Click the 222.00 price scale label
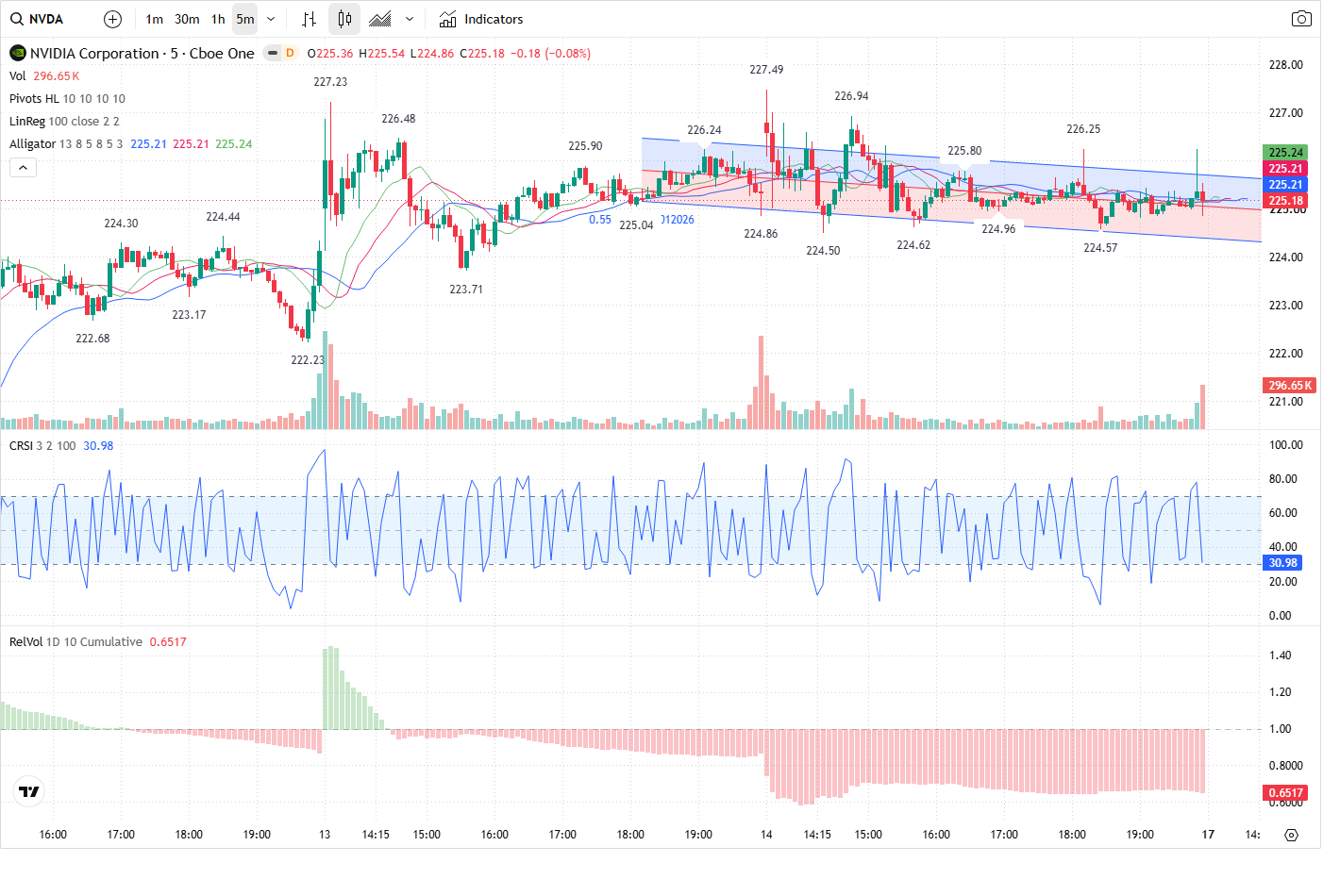Screen dimensions: 1340x896 coord(1285,354)
